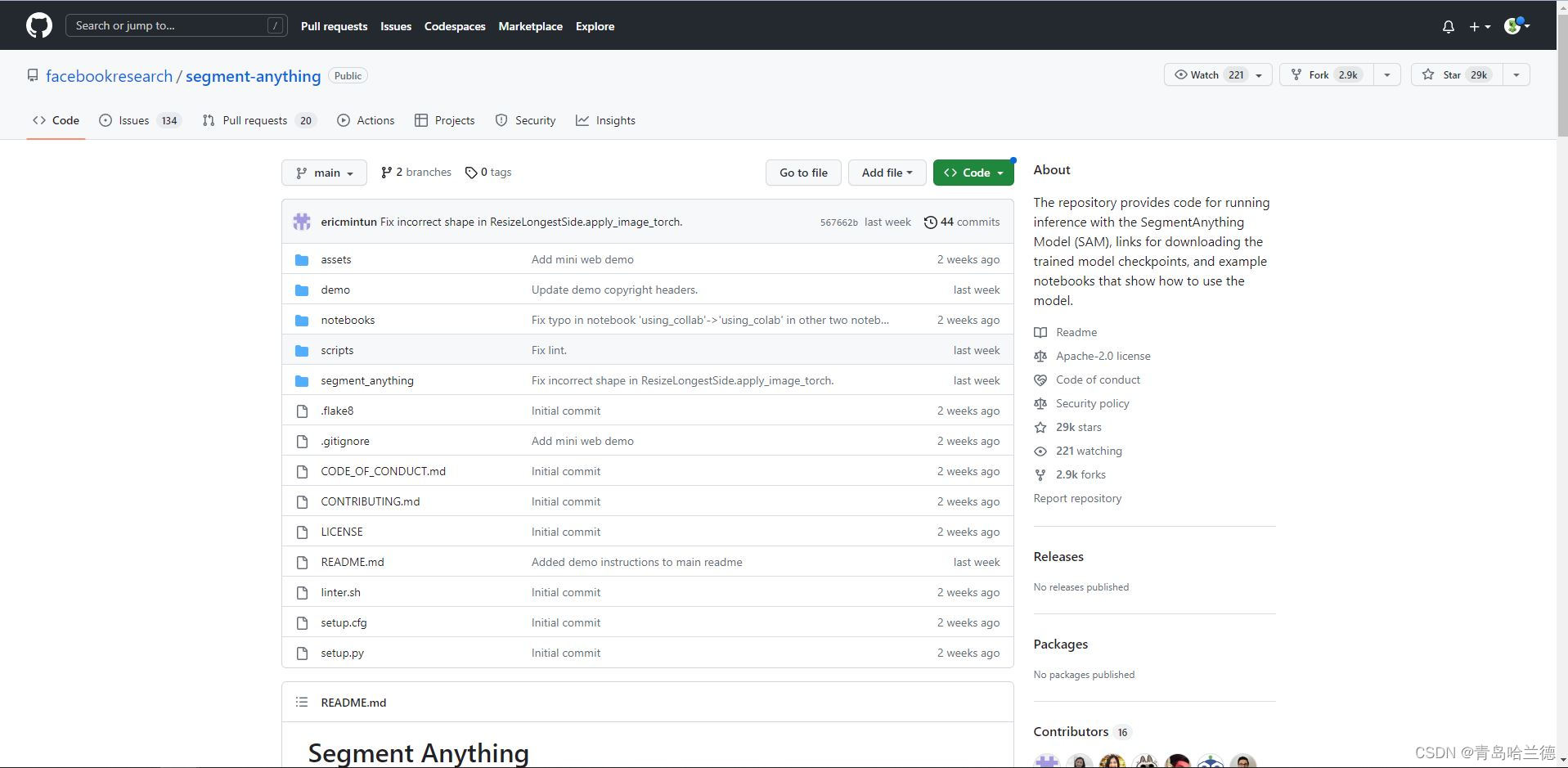Switch to the Pull requests repo tab
The width and height of the screenshot is (1568, 768).
(x=259, y=120)
